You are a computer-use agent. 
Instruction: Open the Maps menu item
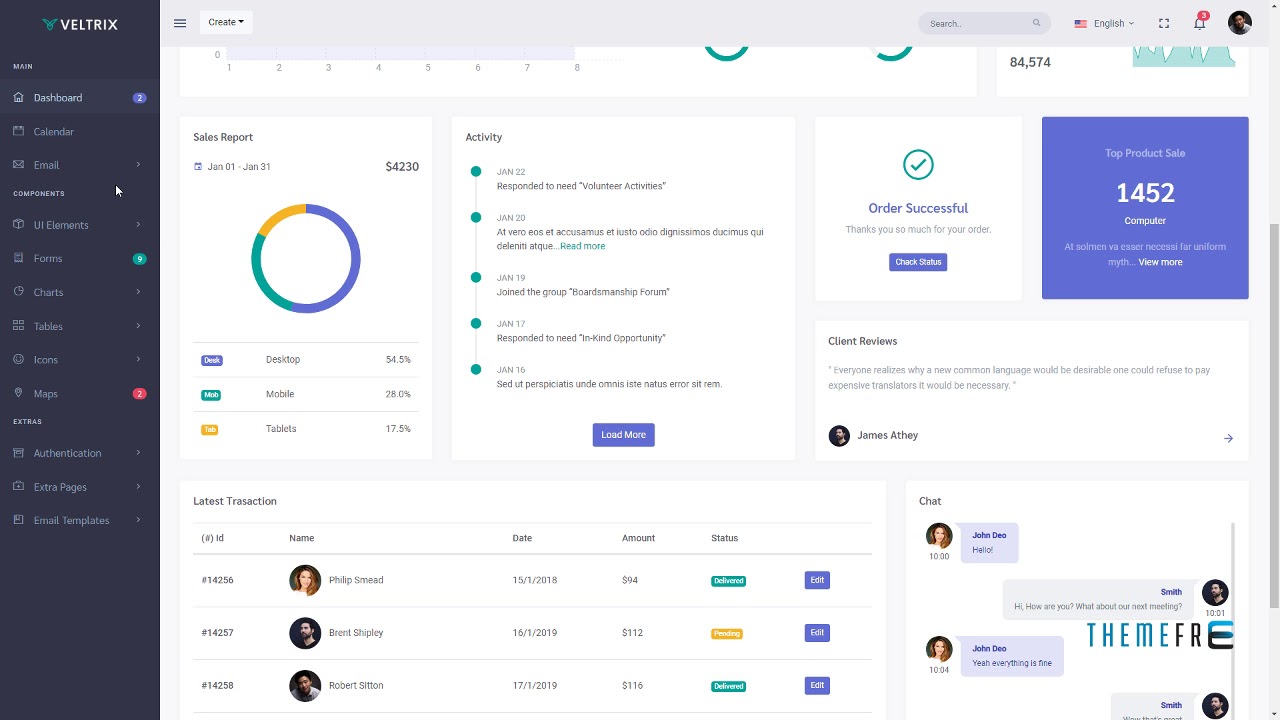point(80,393)
